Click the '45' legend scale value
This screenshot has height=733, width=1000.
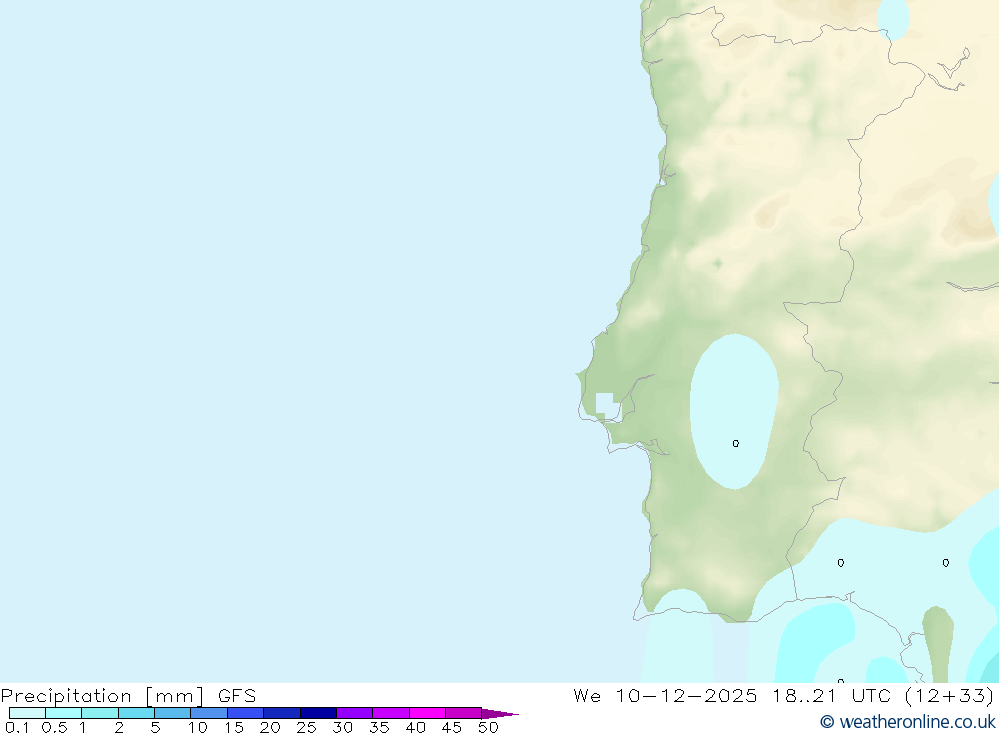click(452, 727)
